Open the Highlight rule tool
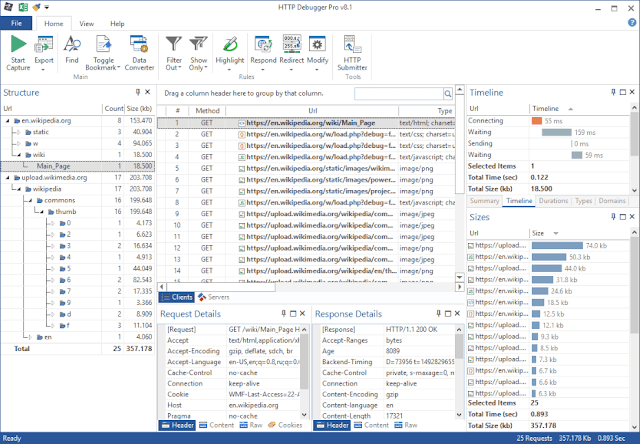This screenshot has width=640, height=444. point(230,53)
